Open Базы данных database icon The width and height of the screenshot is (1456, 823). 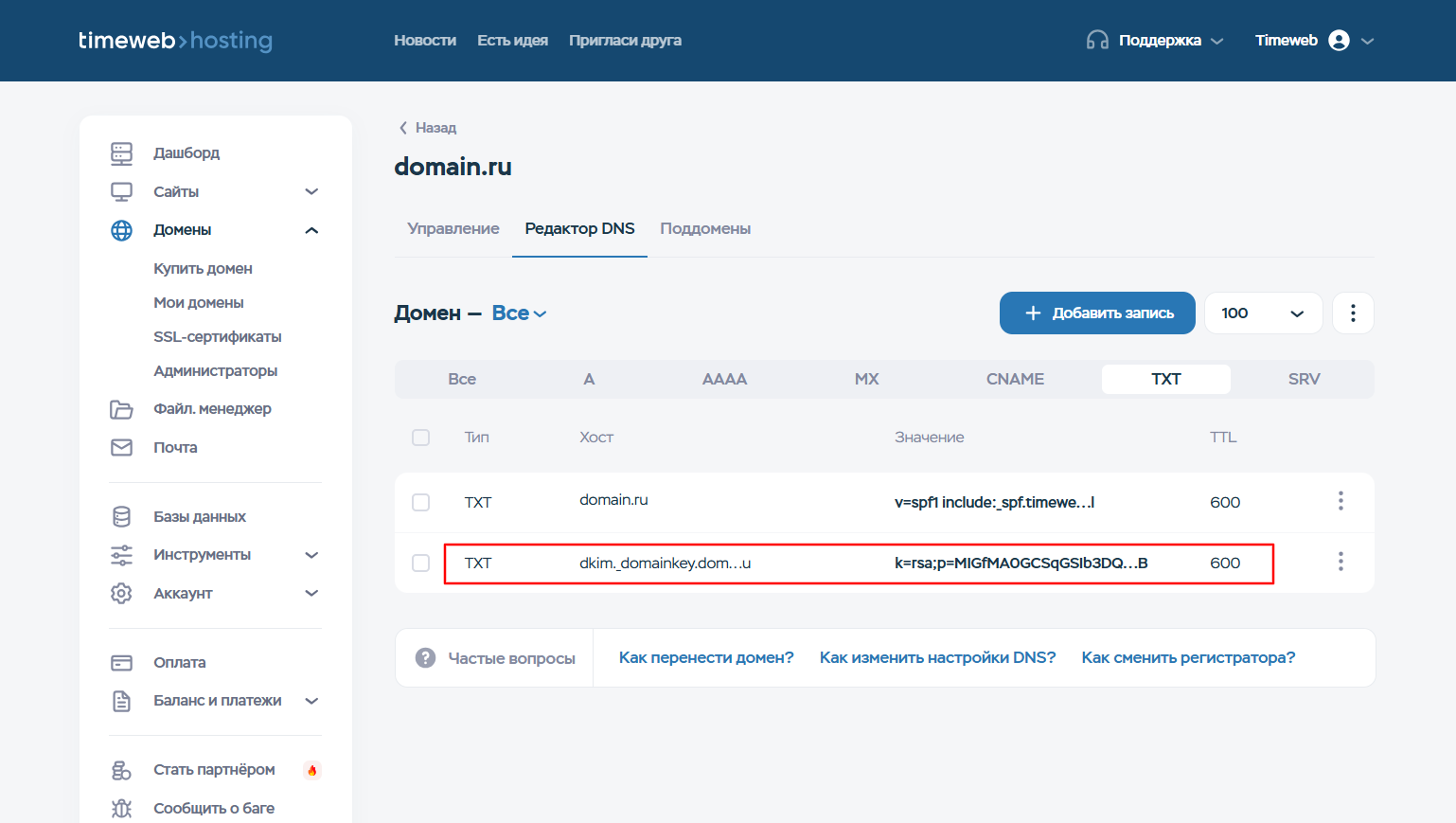(121, 517)
